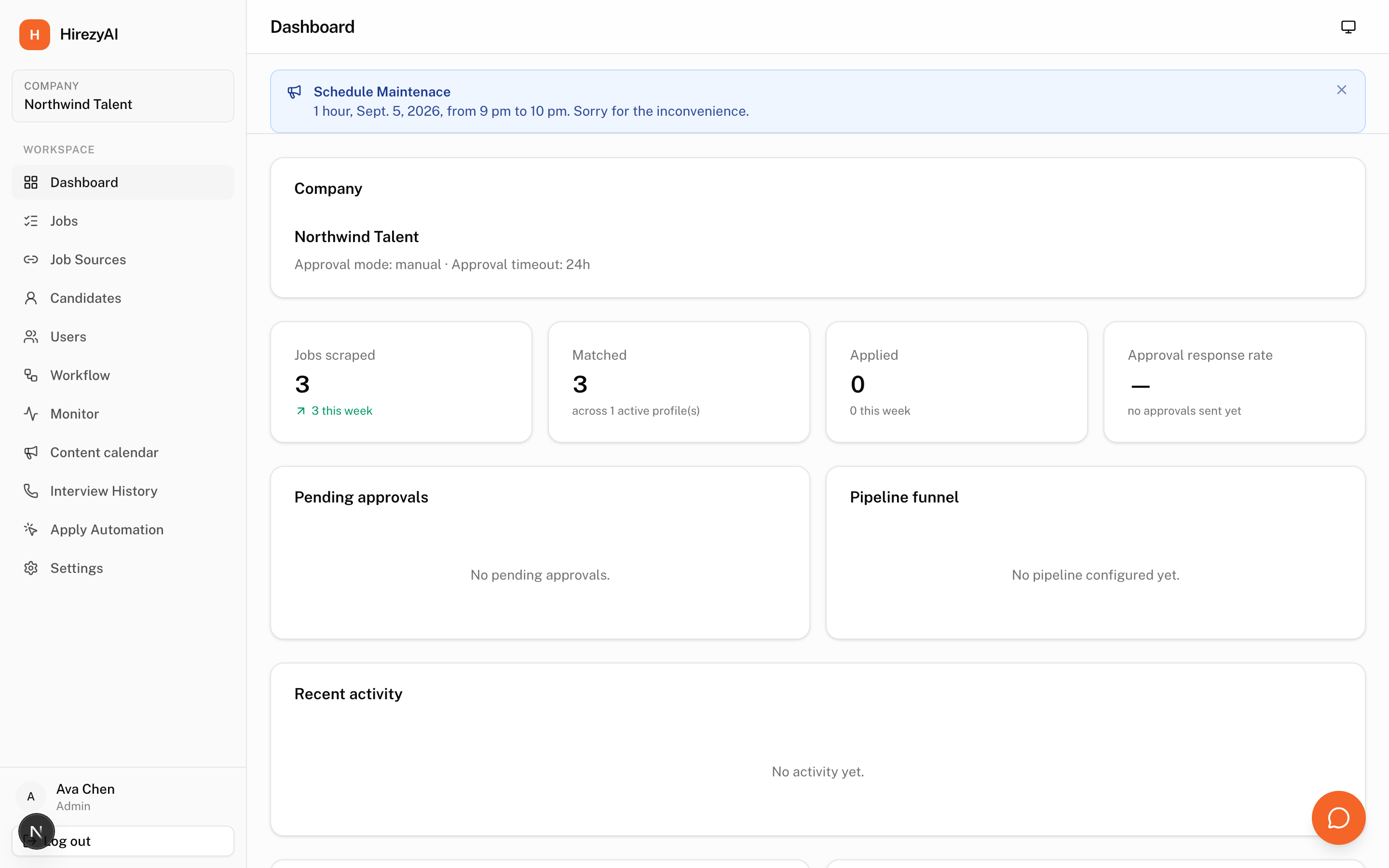Open the Users section

point(123,337)
